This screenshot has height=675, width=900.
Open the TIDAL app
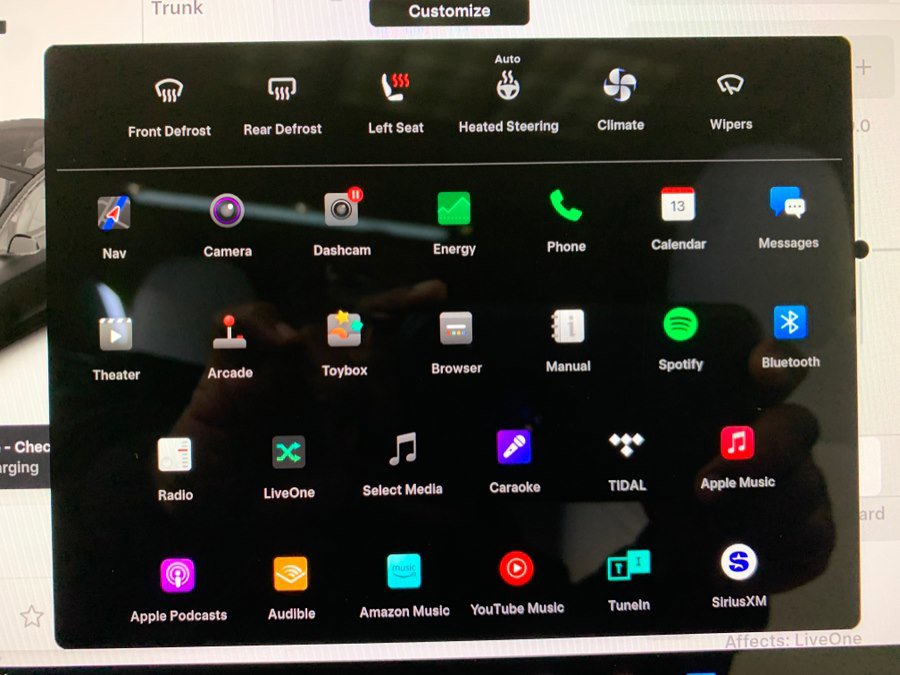(x=626, y=445)
